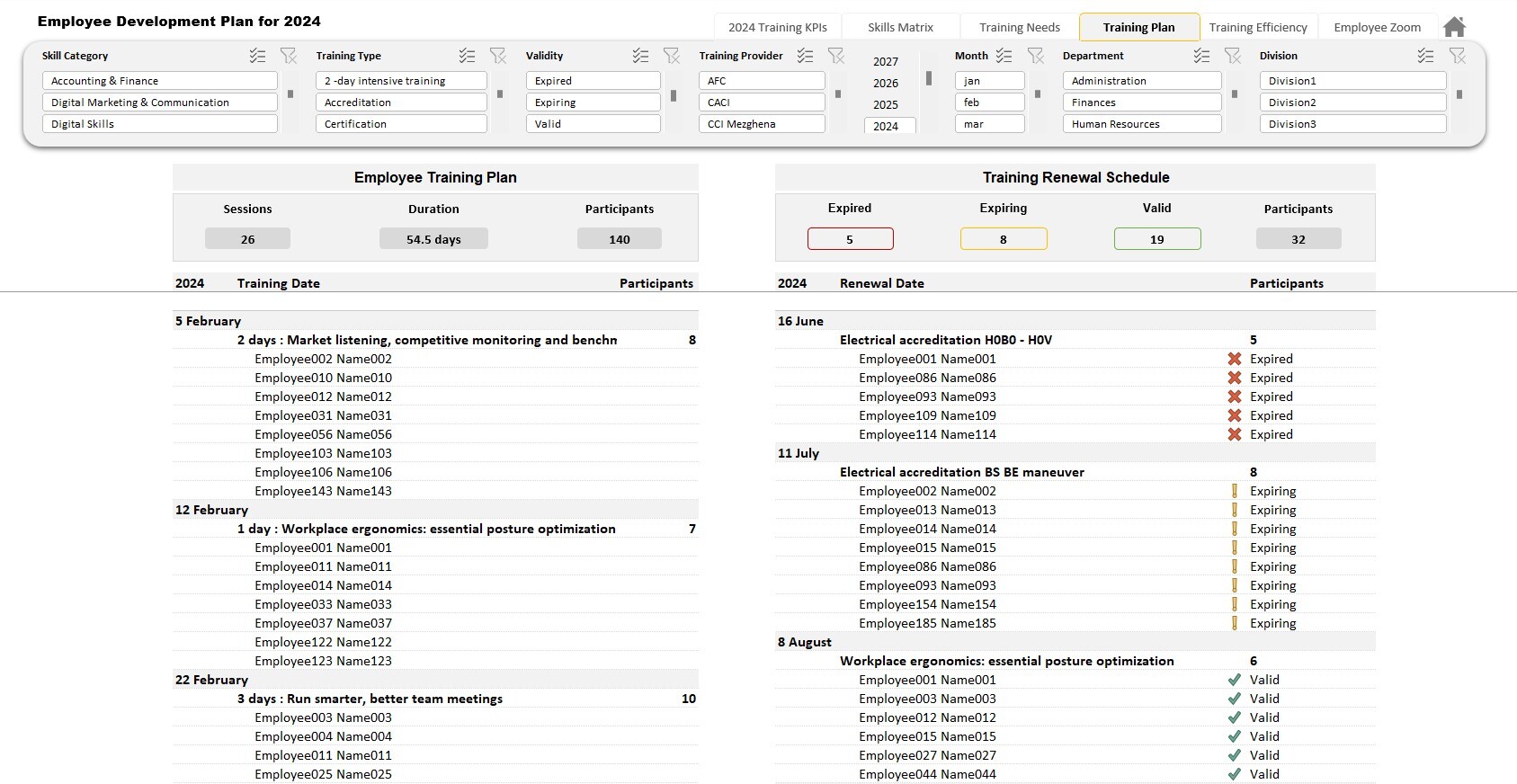Enable multi-select on Validity slicer
1517x784 pixels.
tap(640, 56)
